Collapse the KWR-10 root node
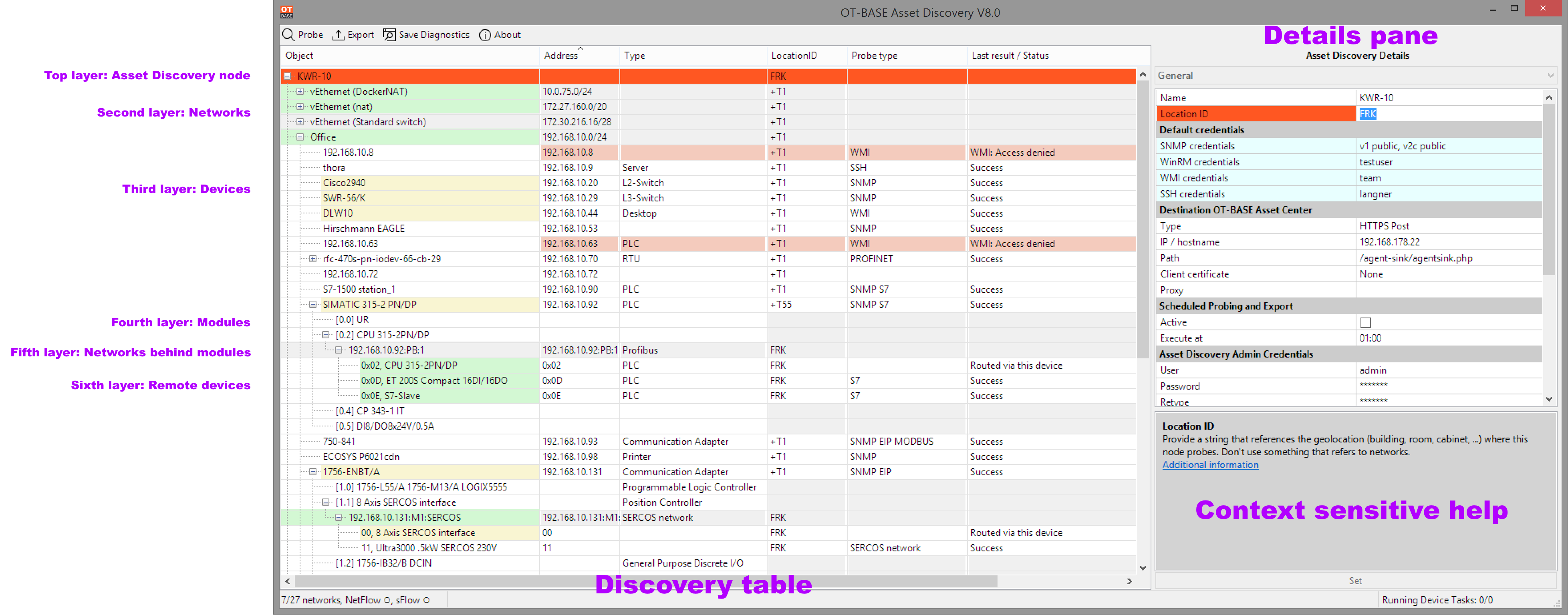Viewport: 1568px width, 615px height. [x=287, y=76]
